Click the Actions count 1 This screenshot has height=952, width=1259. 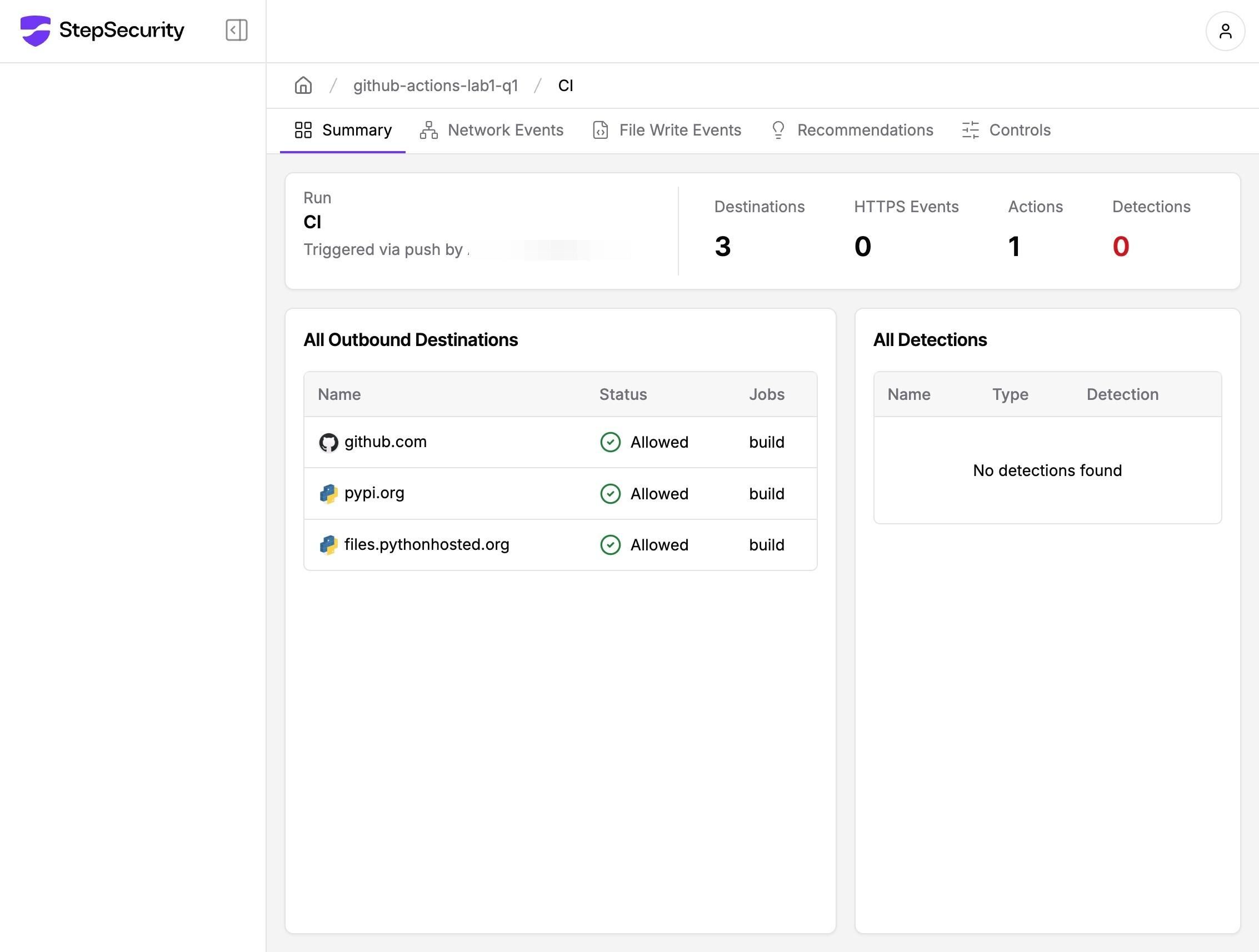[x=1013, y=247]
